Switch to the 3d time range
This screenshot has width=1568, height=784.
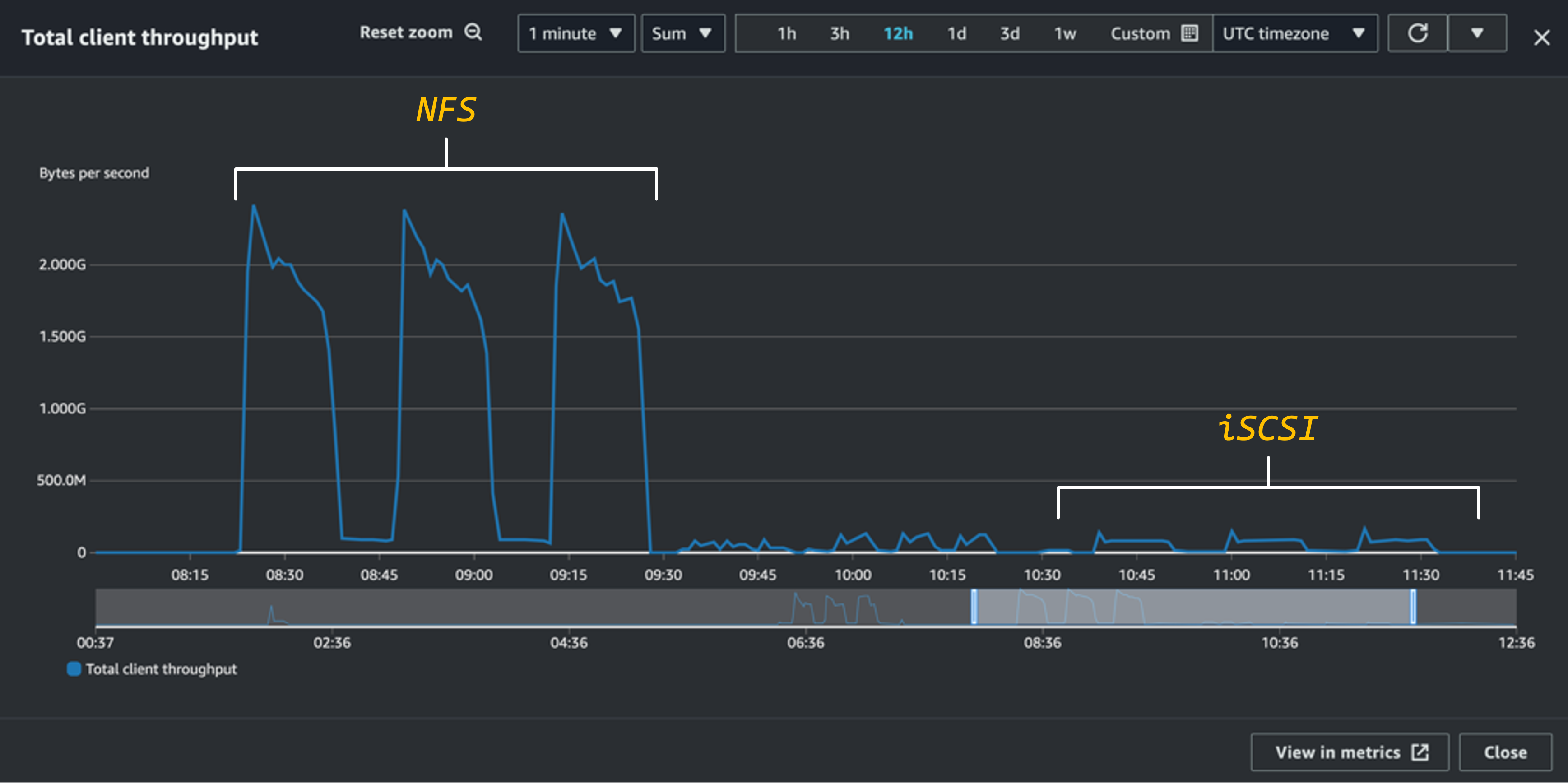[x=1010, y=33]
